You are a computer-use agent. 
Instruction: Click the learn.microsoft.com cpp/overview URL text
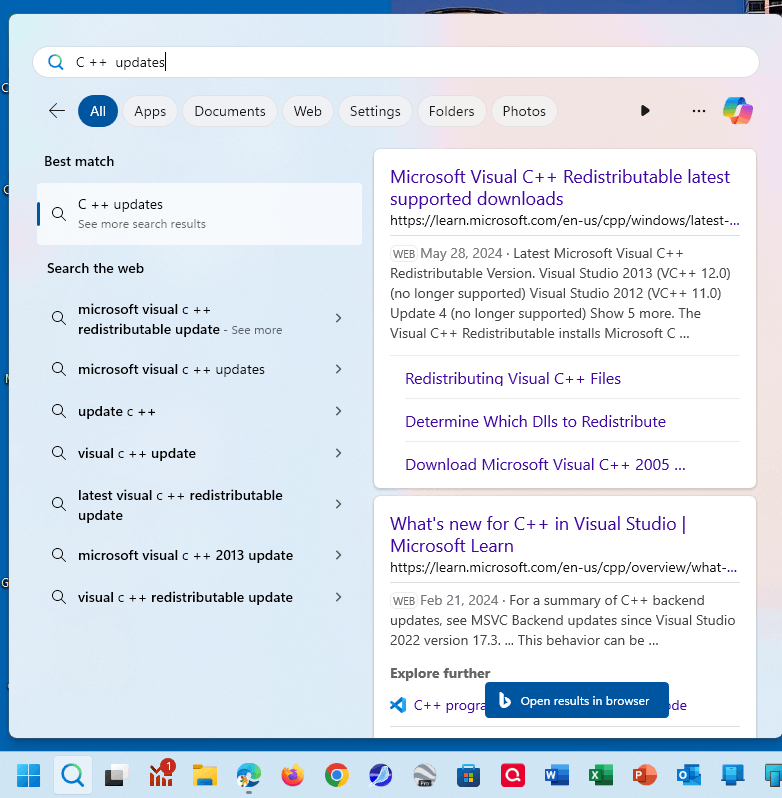click(563, 567)
